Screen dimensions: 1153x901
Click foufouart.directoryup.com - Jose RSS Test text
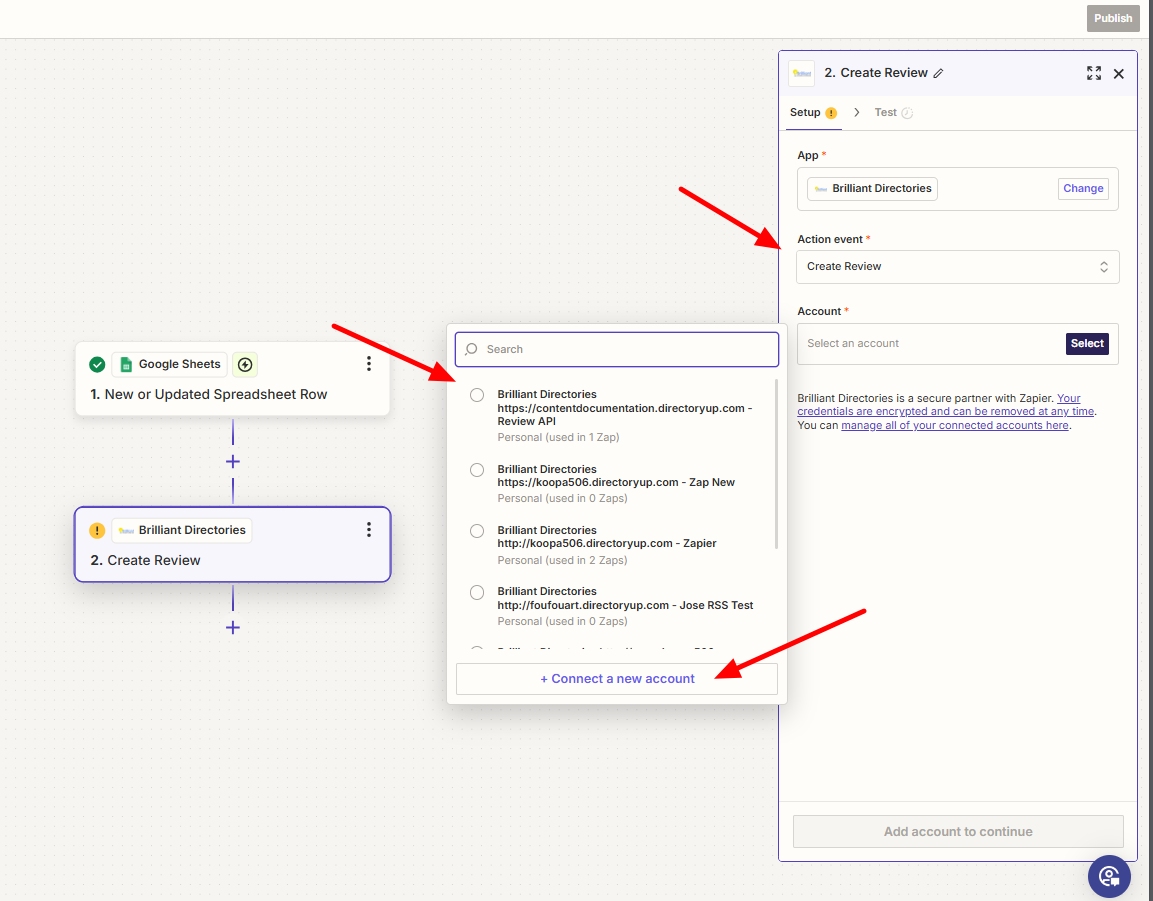tap(625, 605)
